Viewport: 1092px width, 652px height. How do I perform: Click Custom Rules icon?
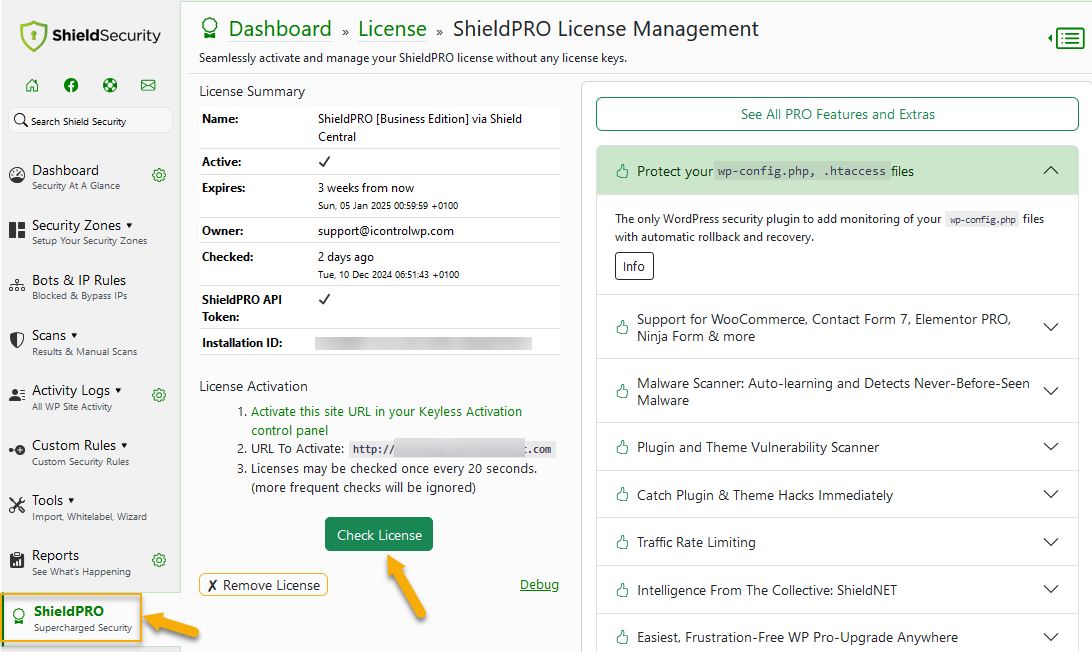click(17, 450)
